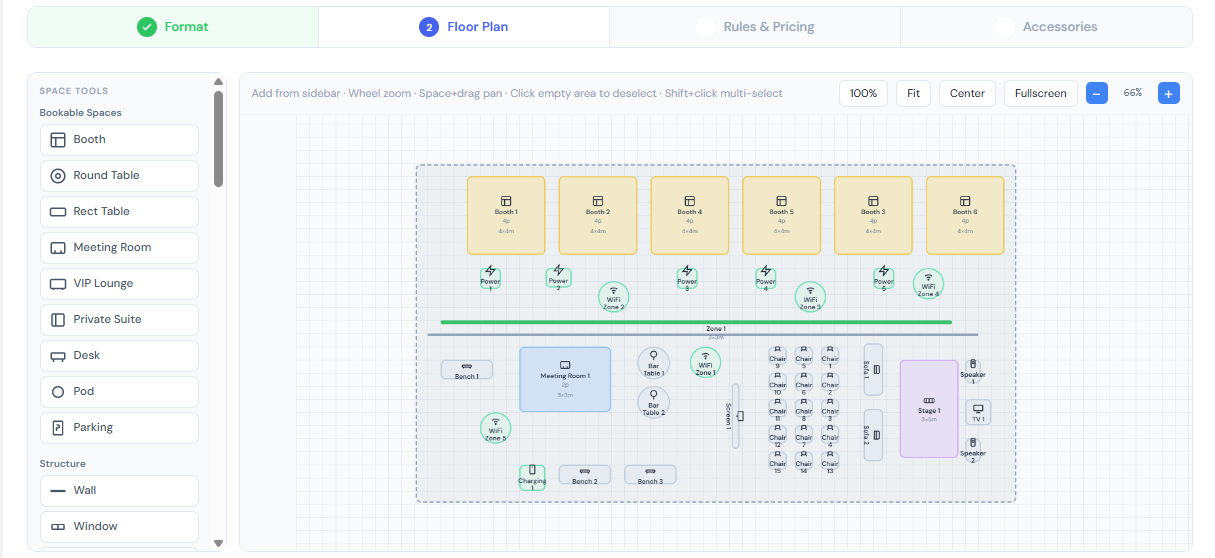Image resolution: width=1215 pixels, height=558 pixels.
Task: Open Fullscreen canvas mode
Action: [1040, 93]
